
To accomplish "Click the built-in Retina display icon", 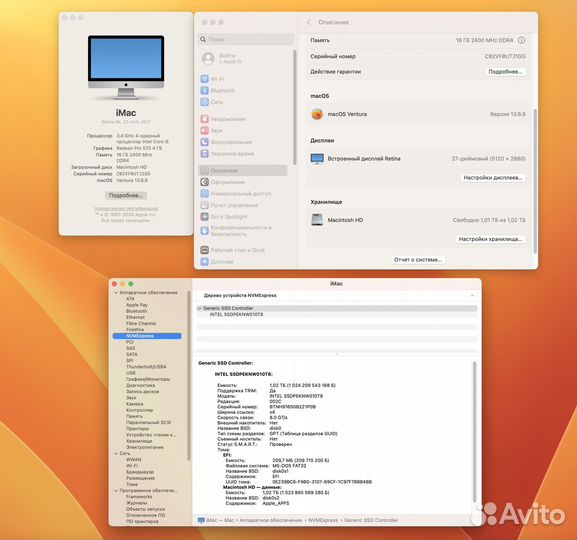I will 317,159.
